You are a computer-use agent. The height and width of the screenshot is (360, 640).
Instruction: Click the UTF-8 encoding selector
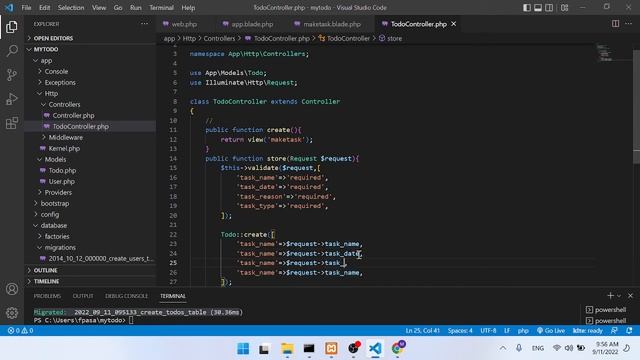tap(488, 331)
